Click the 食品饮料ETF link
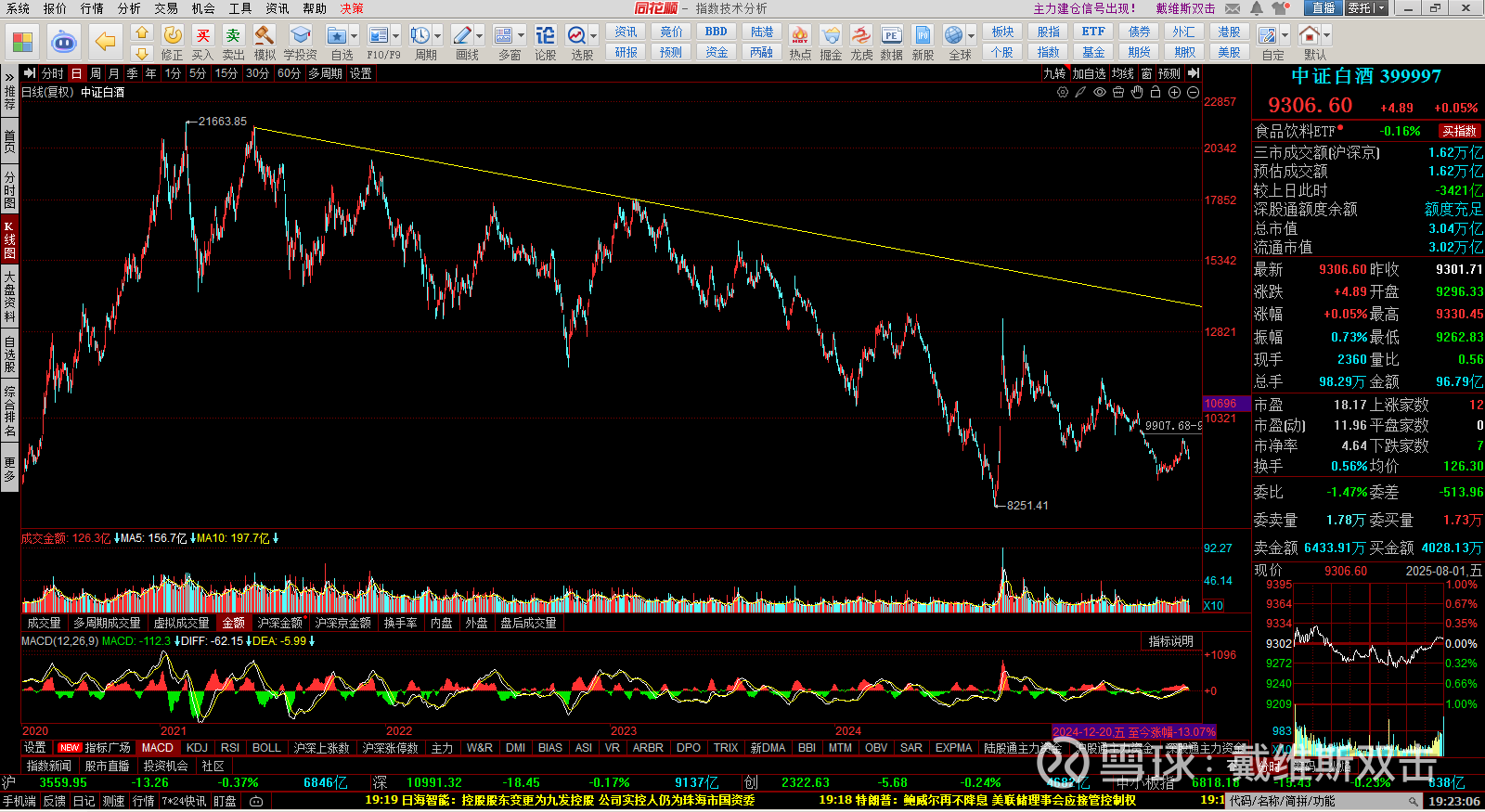1485x812 pixels. pos(1295,131)
